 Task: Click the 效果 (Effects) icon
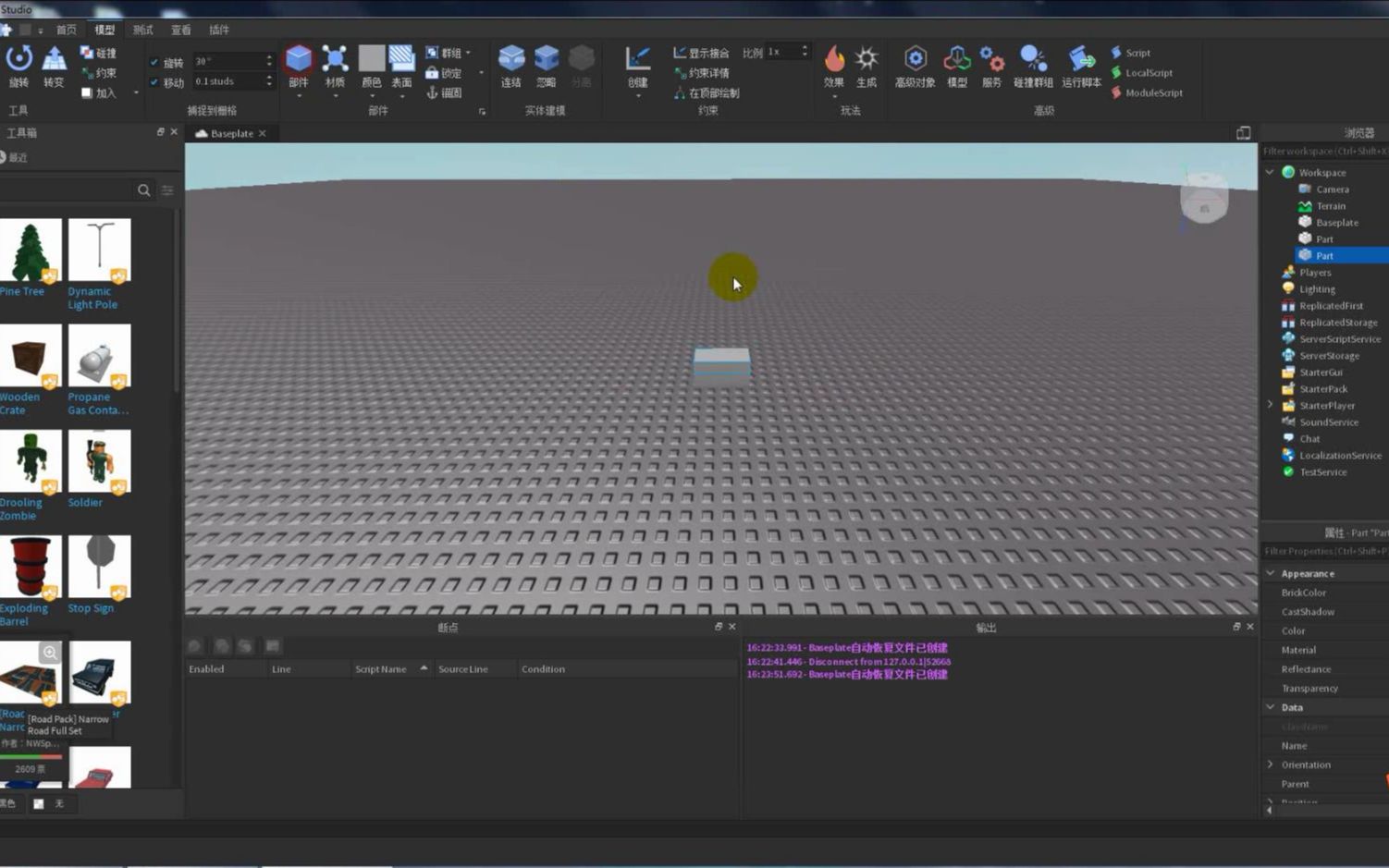pos(833,58)
